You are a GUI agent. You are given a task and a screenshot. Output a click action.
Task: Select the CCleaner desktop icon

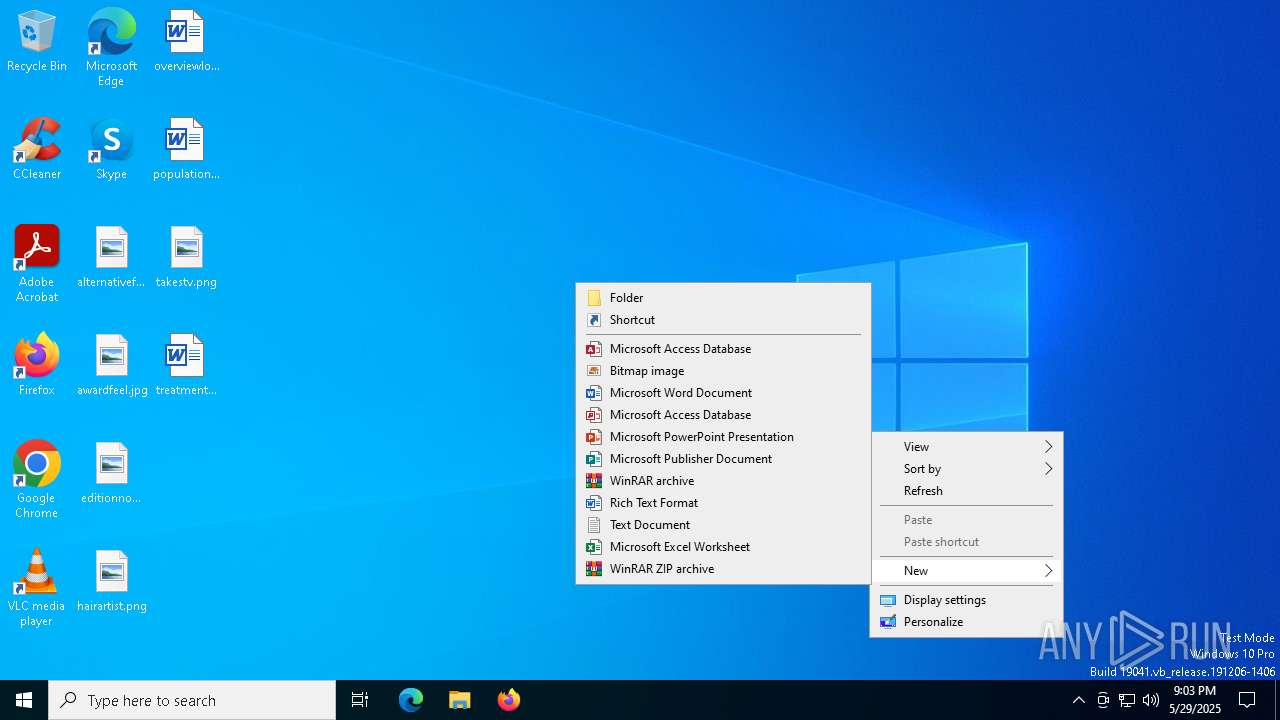pos(37,150)
